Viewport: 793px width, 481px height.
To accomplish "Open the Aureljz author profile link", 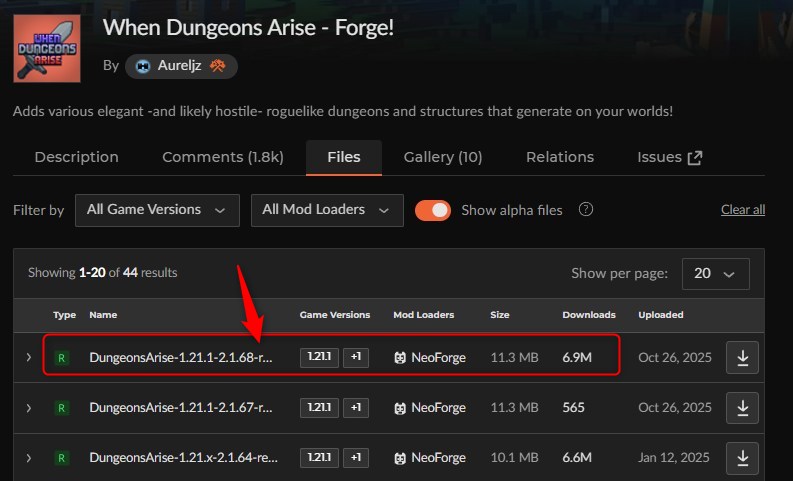I will click(181, 66).
